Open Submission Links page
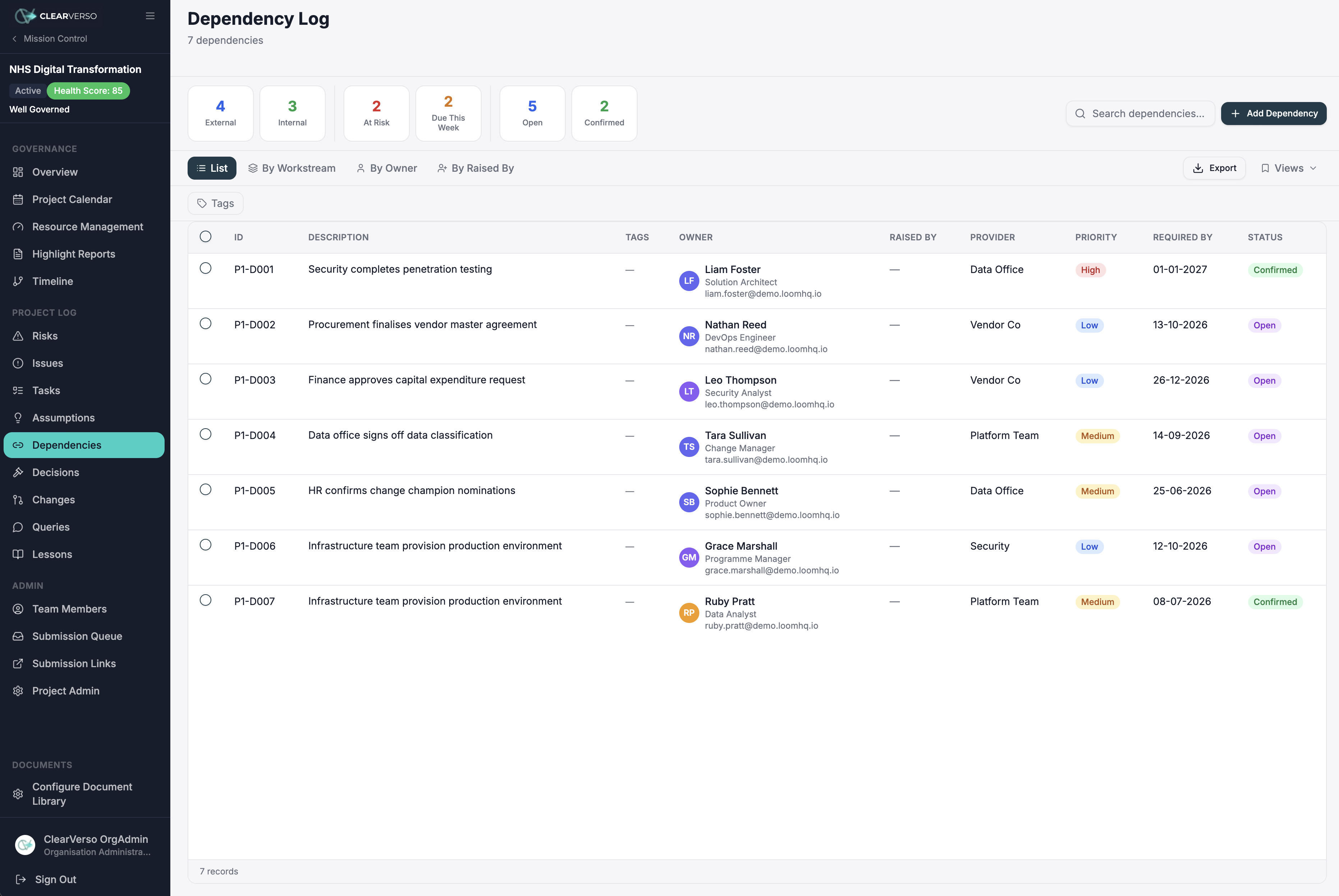This screenshot has width=1339, height=896. [x=83, y=664]
